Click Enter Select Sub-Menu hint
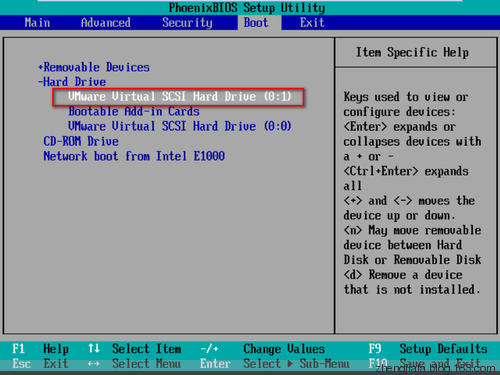 [275, 364]
